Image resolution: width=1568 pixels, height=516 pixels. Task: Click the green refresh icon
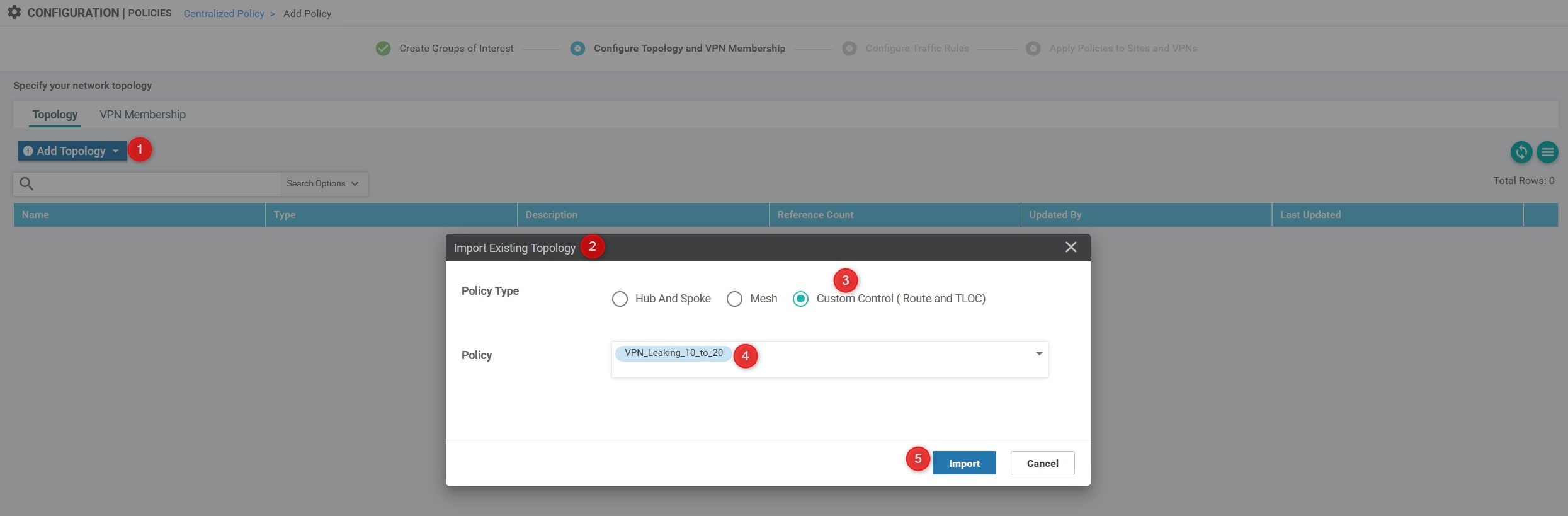pyautogui.click(x=1521, y=152)
